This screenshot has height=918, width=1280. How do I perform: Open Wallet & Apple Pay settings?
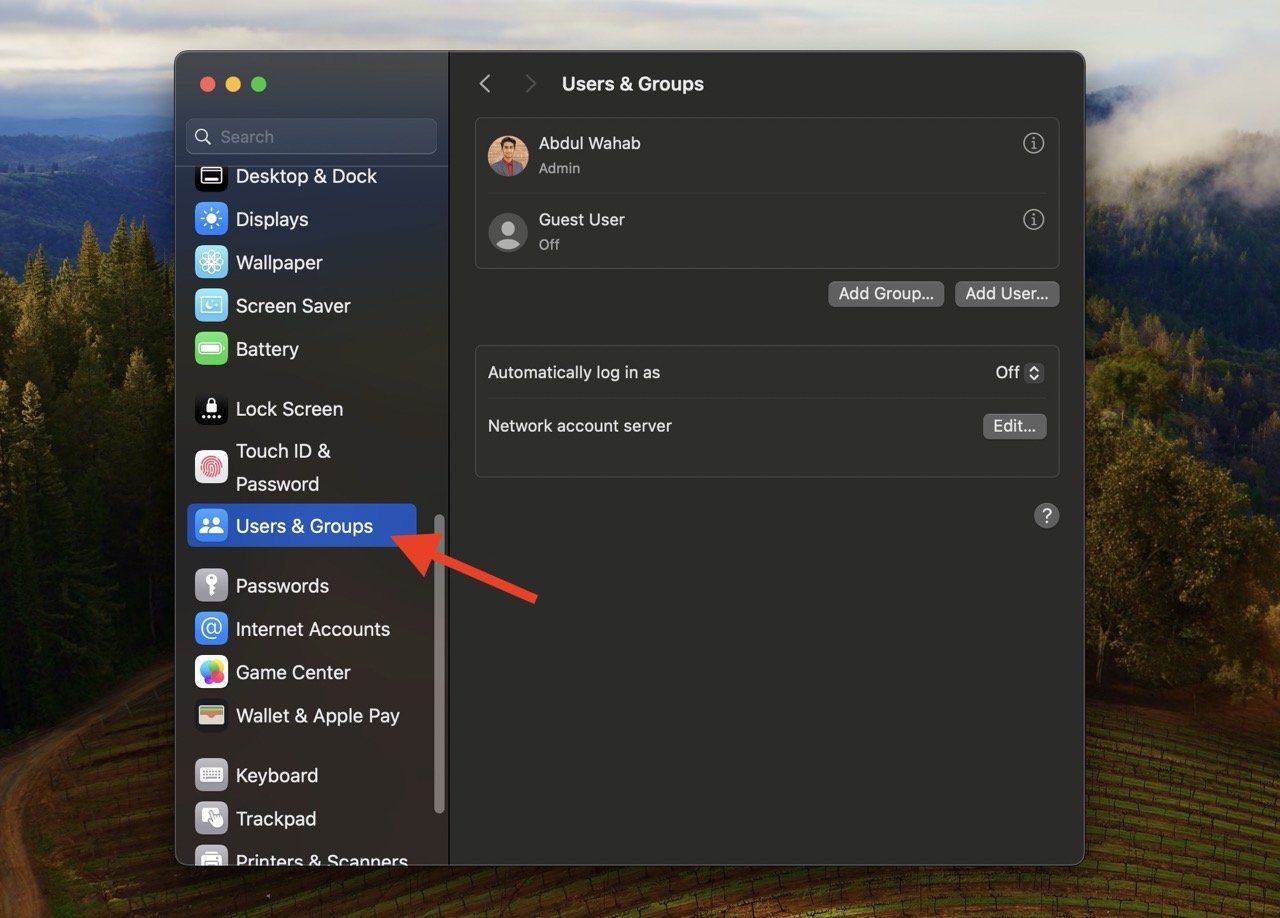(317, 716)
